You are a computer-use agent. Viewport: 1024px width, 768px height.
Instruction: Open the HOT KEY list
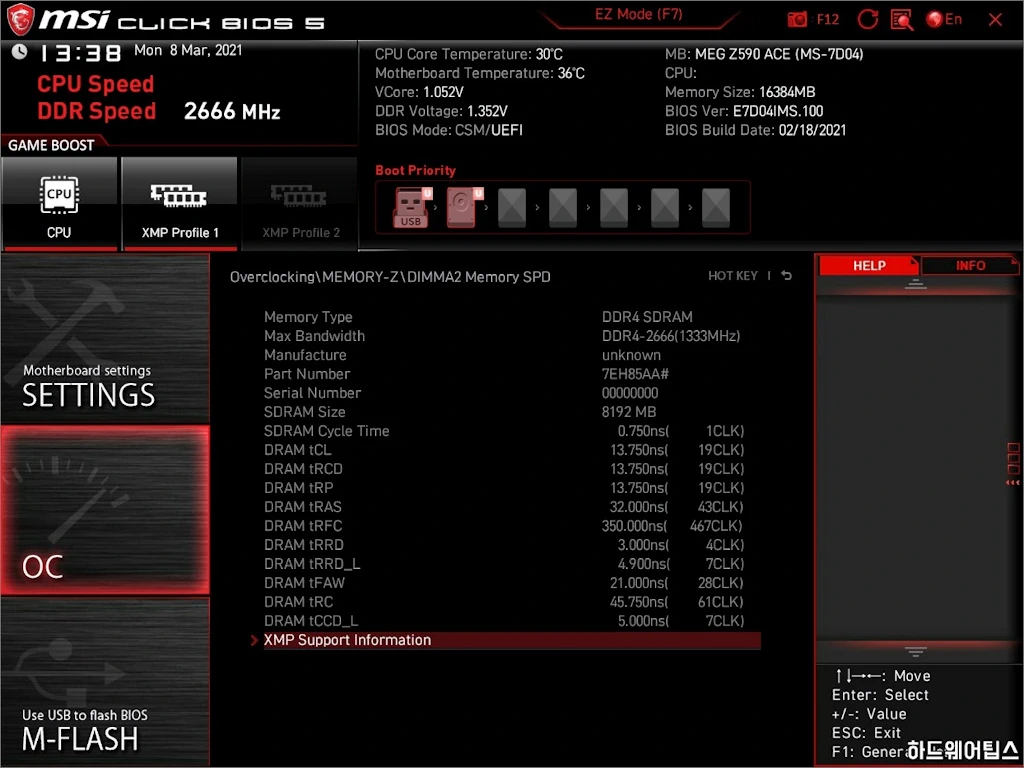pyautogui.click(x=733, y=276)
